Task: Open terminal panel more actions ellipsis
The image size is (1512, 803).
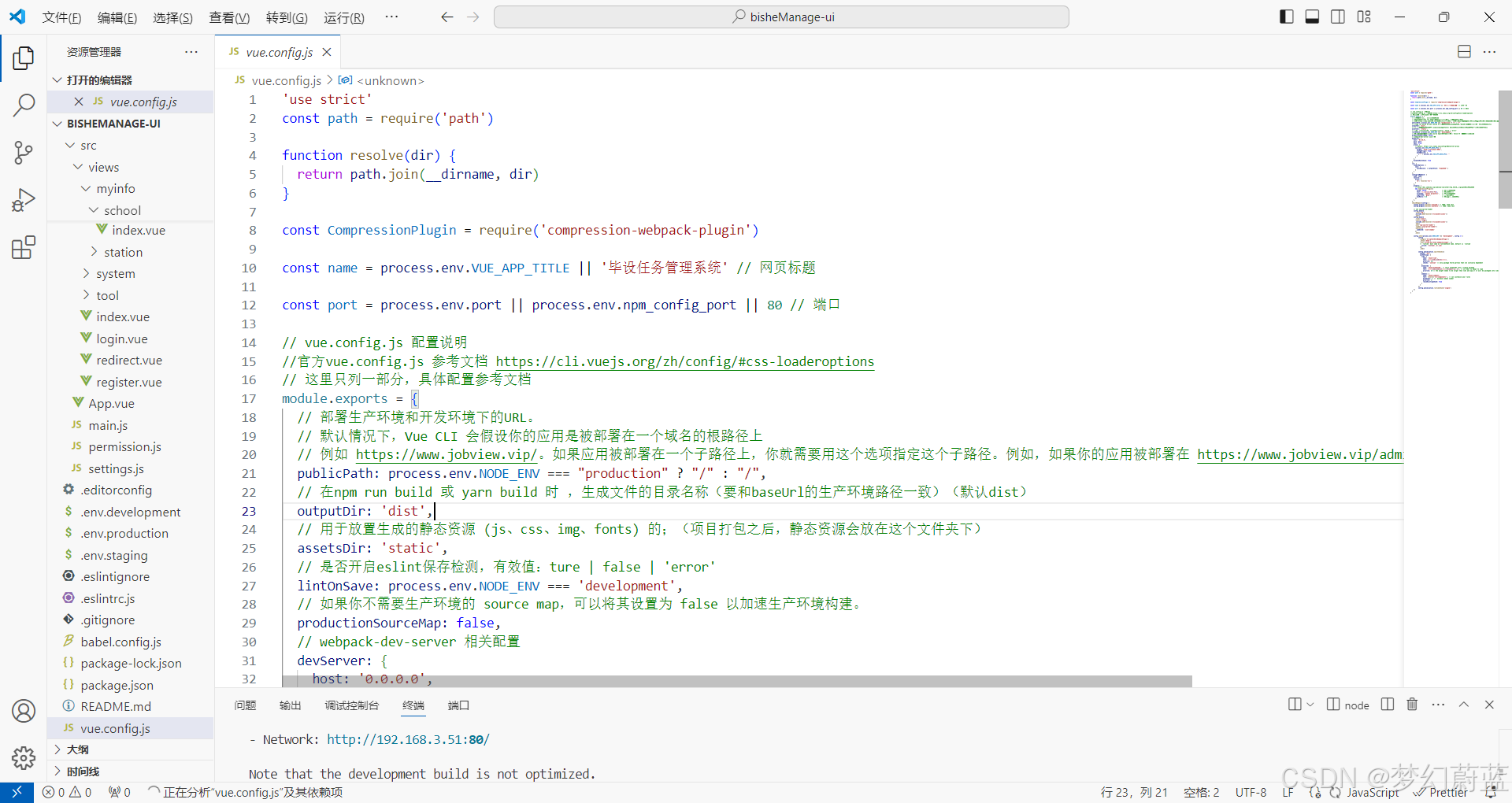Action: [1438, 705]
